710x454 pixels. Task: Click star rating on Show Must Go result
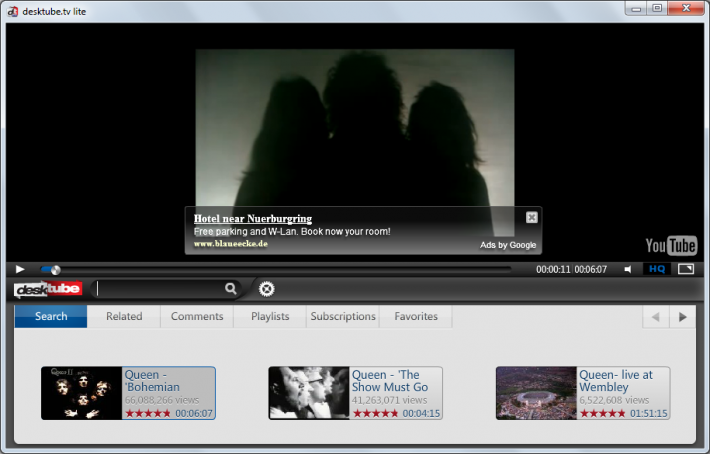[375, 413]
